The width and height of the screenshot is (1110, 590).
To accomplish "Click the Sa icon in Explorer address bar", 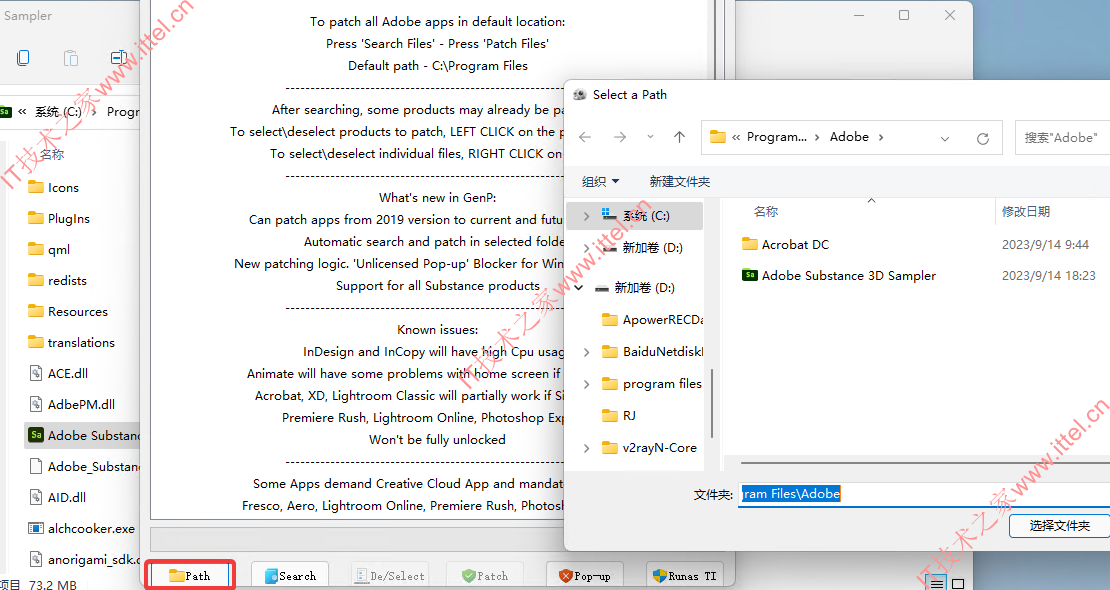I will [x=6, y=111].
